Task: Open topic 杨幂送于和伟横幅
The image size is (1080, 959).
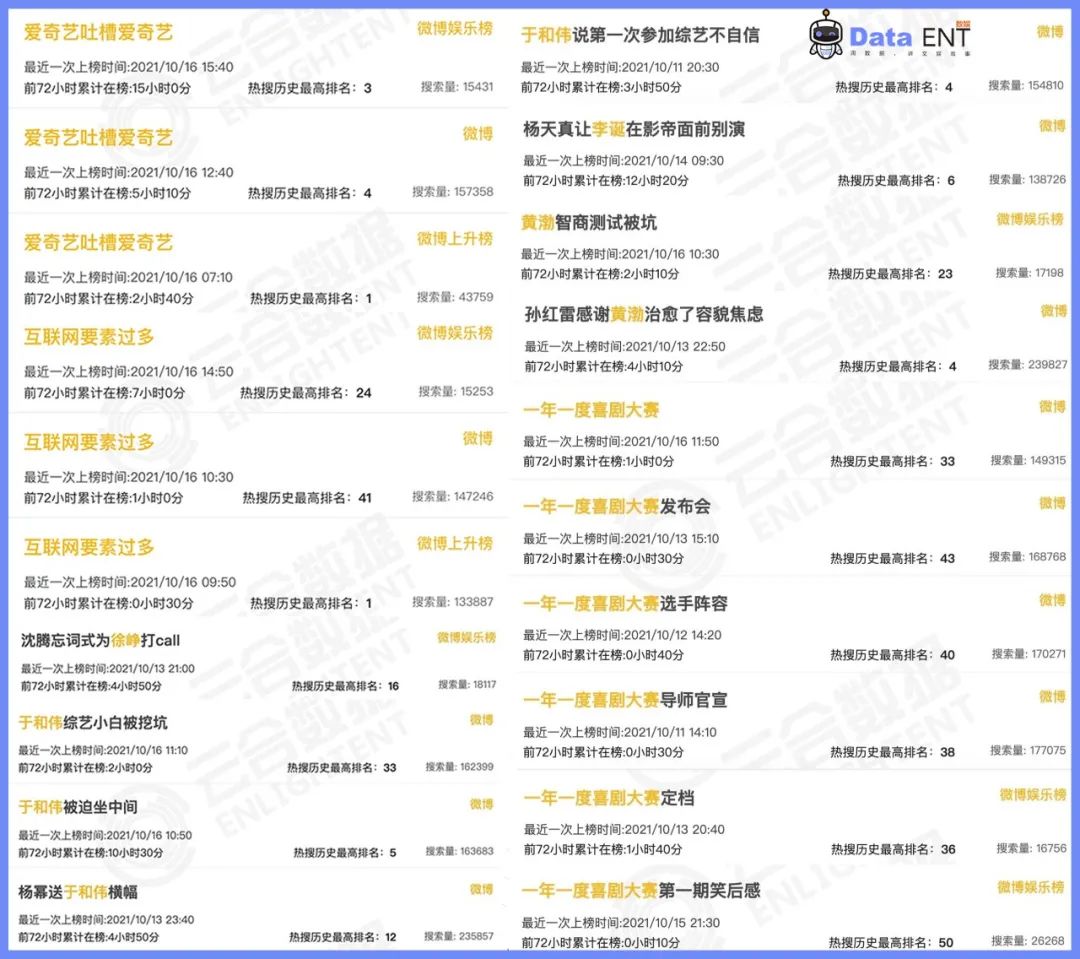Action: click(x=78, y=892)
